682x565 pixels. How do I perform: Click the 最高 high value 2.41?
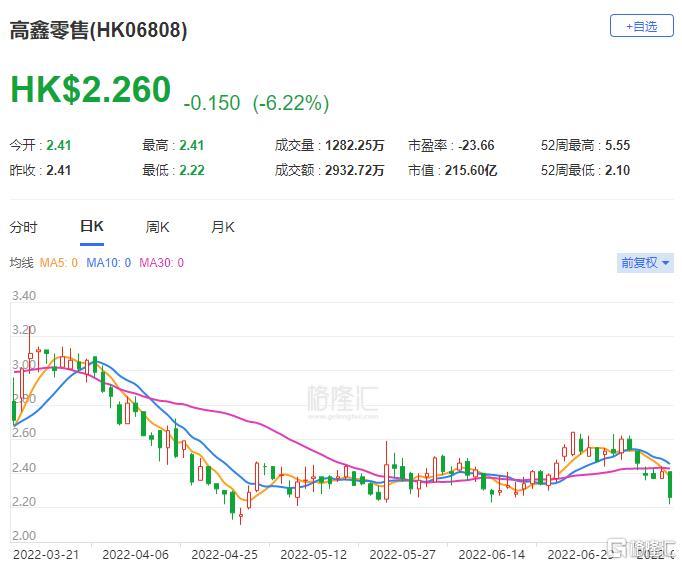tap(192, 145)
